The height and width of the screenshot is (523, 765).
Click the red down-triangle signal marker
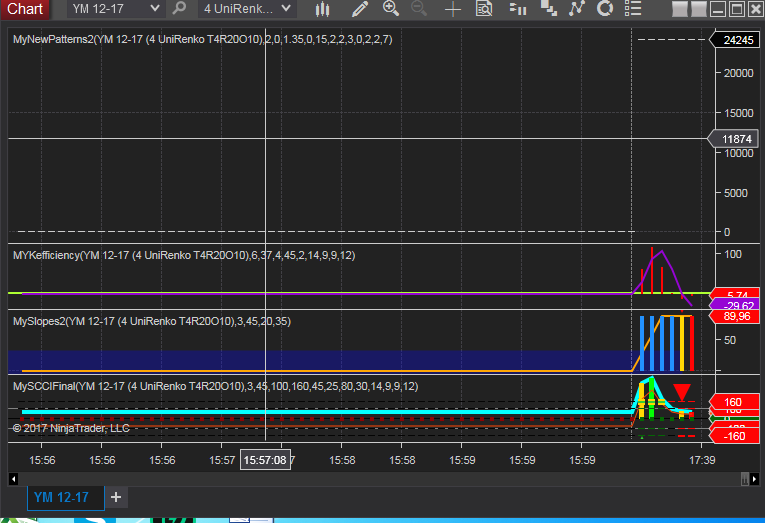pos(682,392)
